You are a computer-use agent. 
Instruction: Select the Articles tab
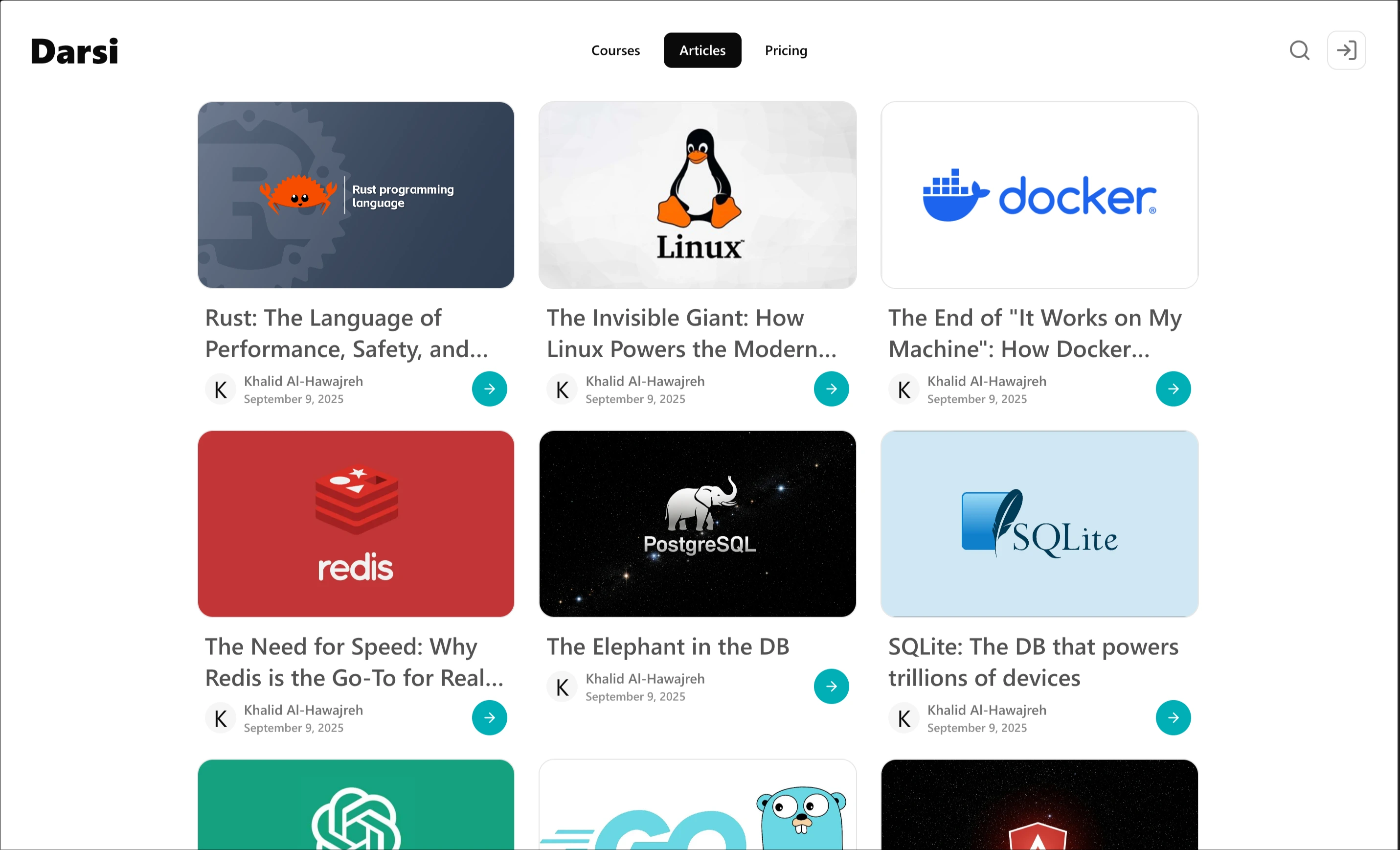(x=702, y=50)
